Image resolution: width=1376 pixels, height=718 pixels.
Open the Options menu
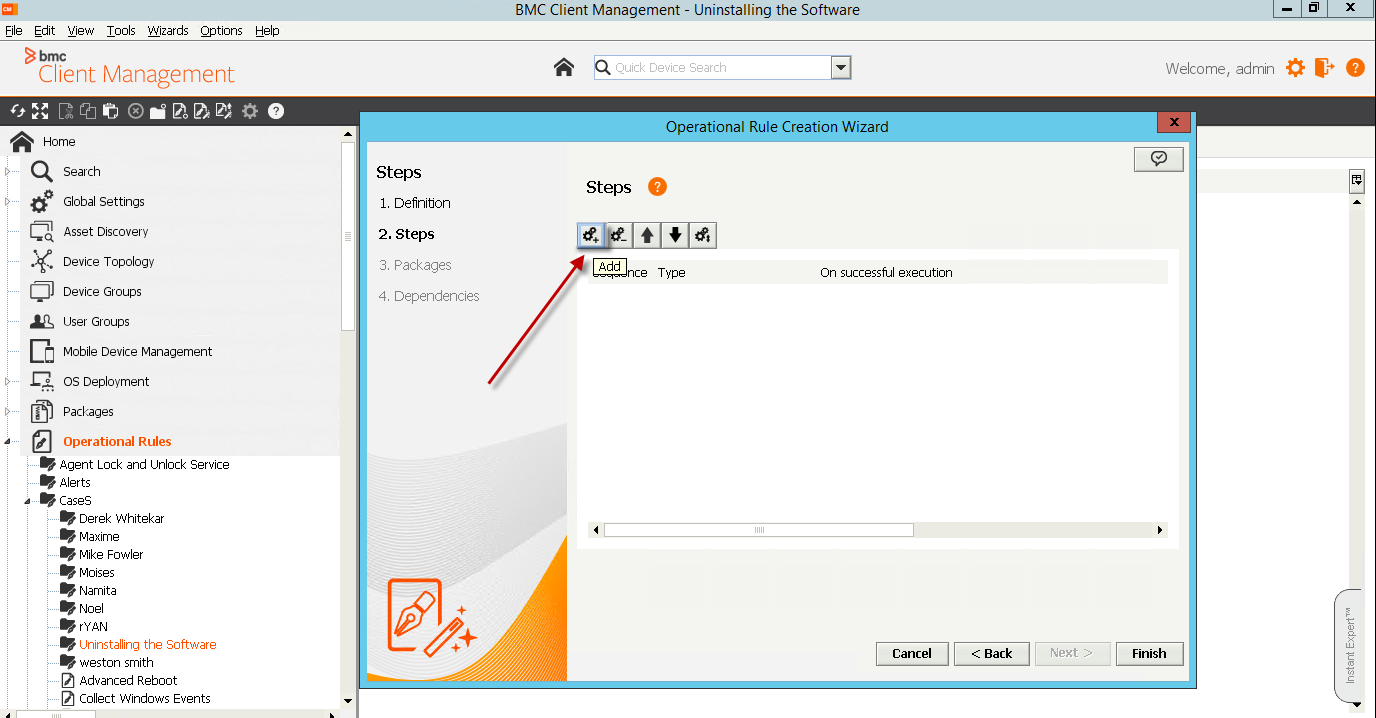(x=221, y=30)
